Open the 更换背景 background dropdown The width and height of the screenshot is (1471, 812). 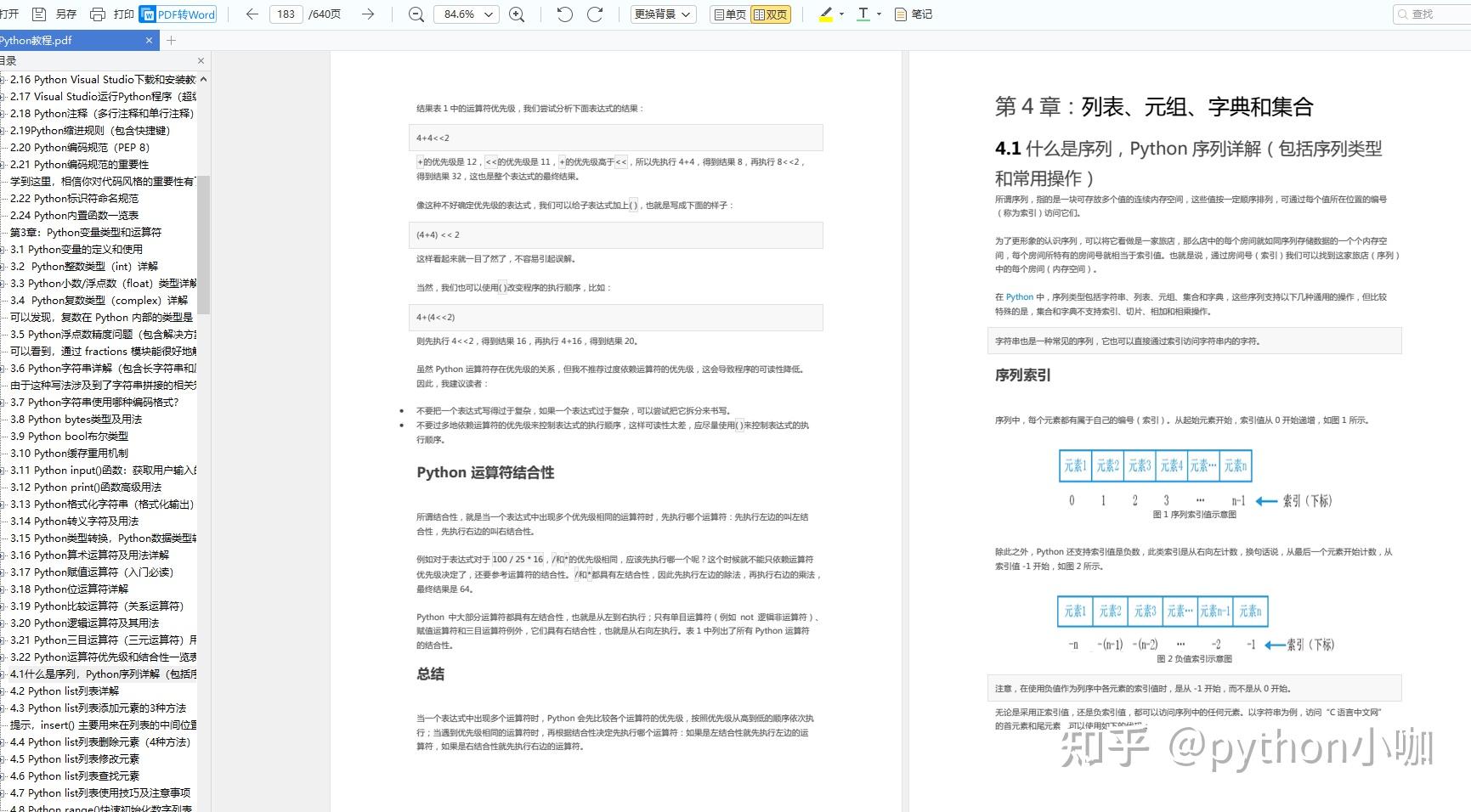[x=662, y=14]
